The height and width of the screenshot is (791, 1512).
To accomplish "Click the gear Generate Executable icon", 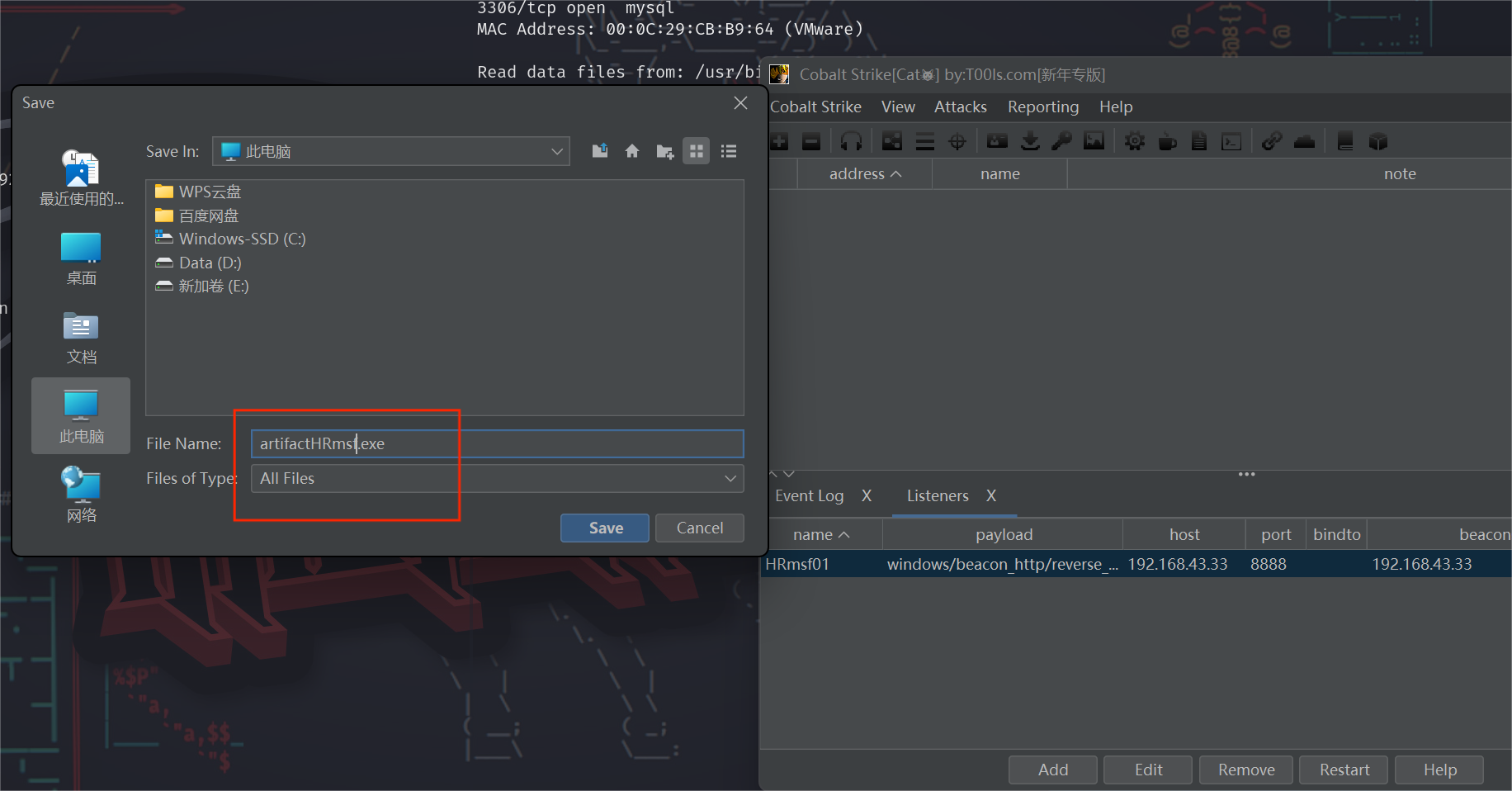I will click(1135, 141).
